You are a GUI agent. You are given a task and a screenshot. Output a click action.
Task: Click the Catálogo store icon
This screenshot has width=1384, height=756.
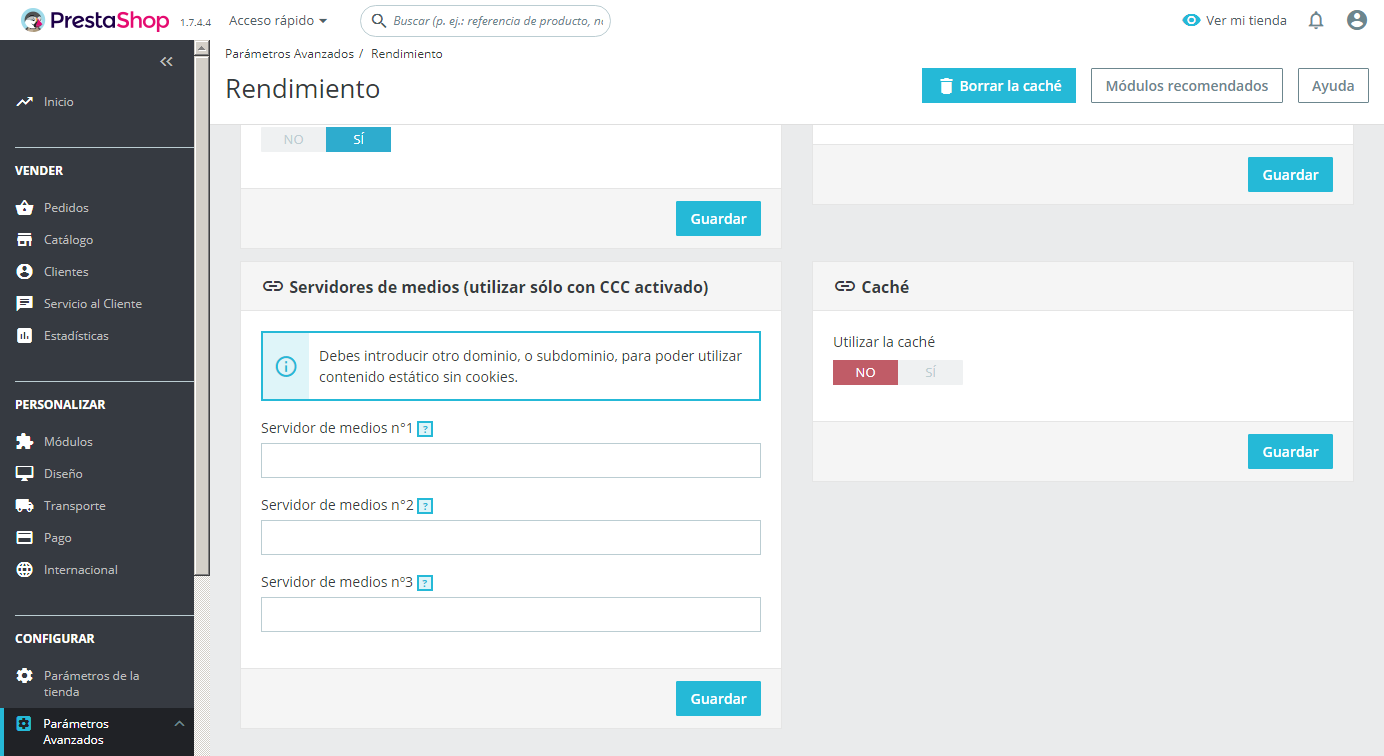click(25, 240)
